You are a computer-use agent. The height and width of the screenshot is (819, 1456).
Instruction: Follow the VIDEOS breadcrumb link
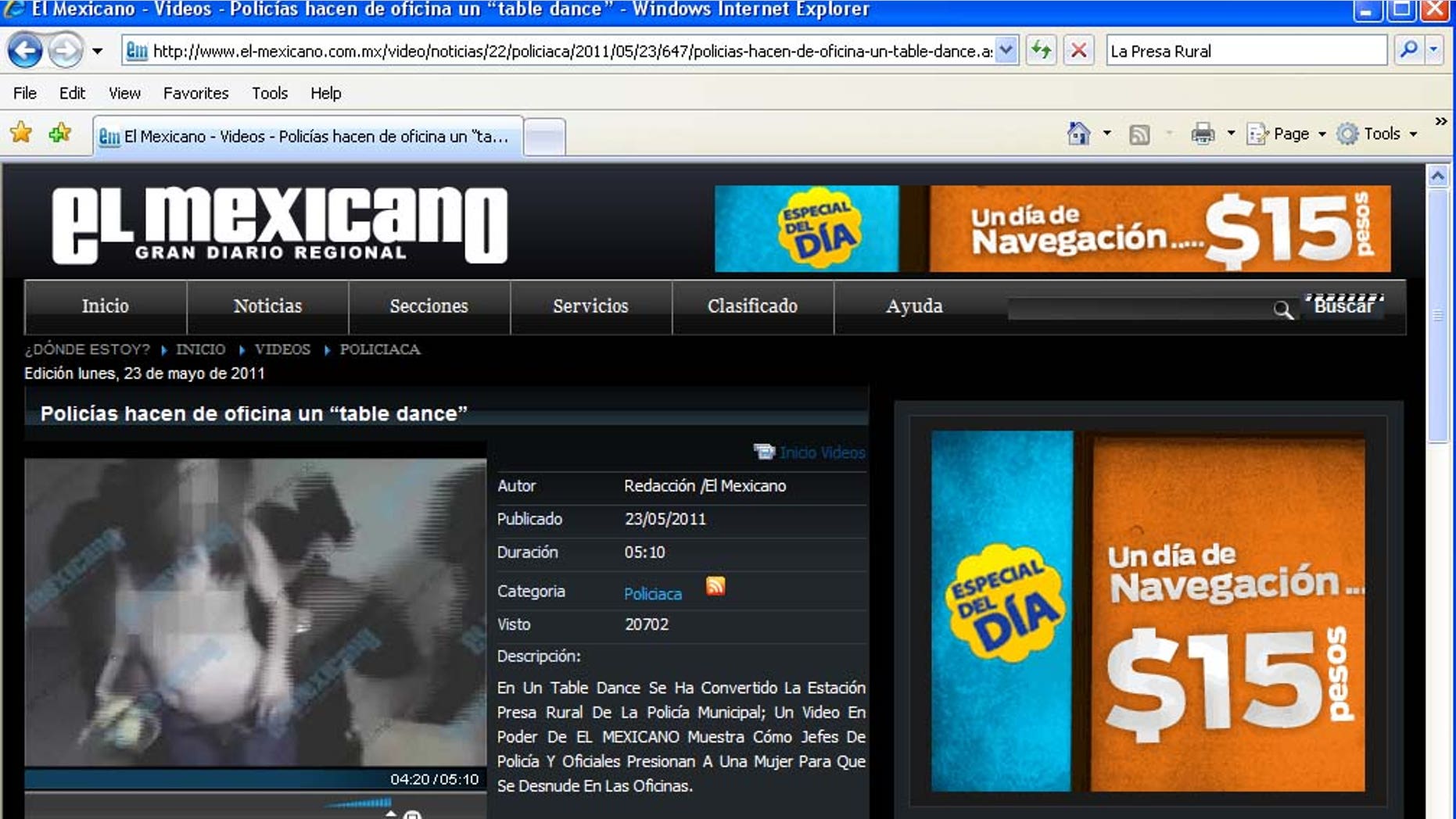pyautogui.click(x=282, y=349)
